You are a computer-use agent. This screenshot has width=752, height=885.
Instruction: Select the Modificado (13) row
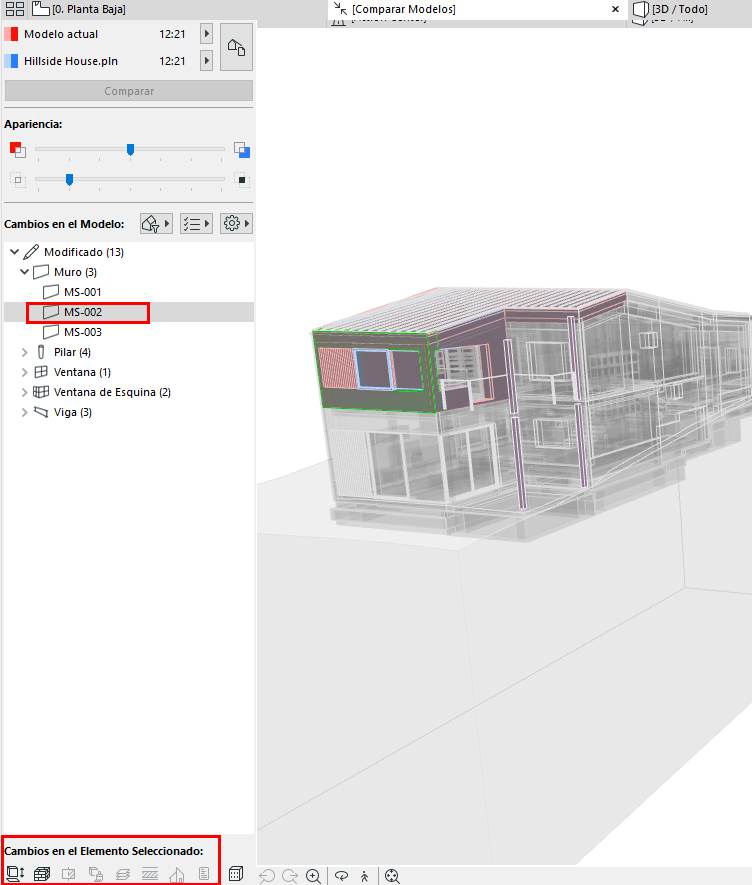click(x=129, y=252)
